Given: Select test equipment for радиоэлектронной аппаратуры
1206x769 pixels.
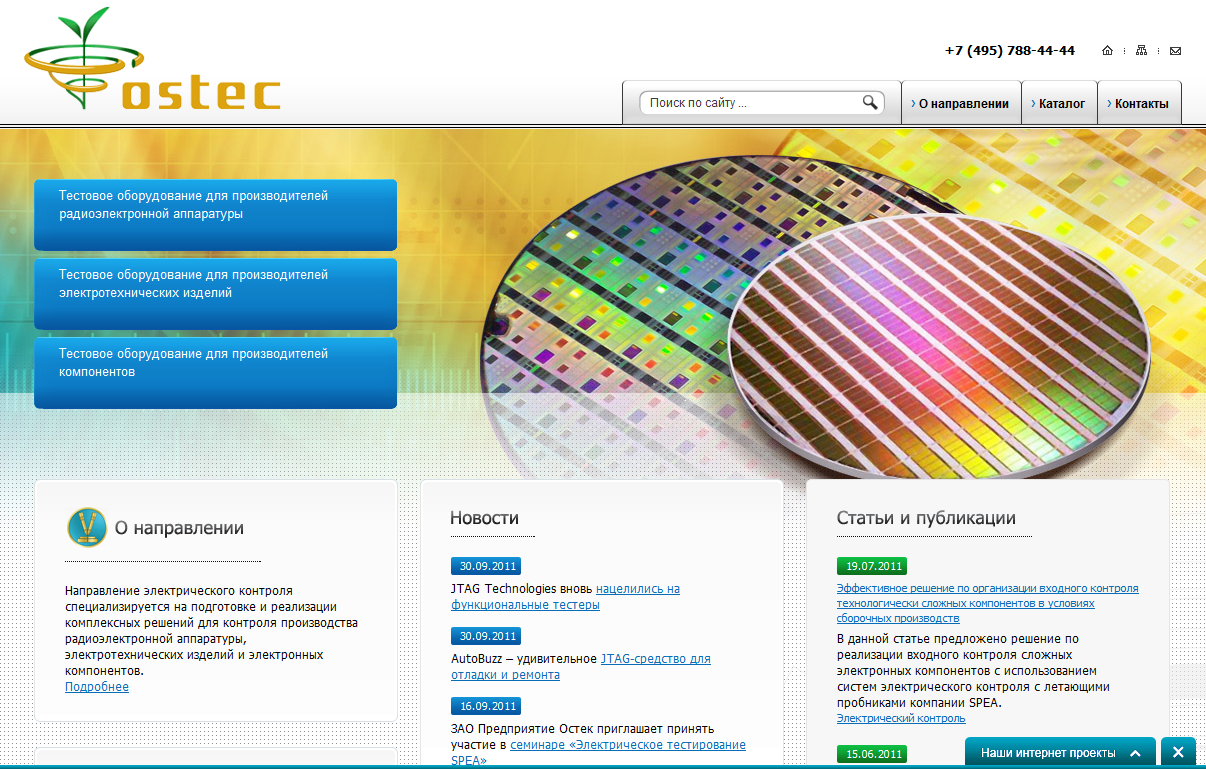Looking at the screenshot, I should 215,214.
